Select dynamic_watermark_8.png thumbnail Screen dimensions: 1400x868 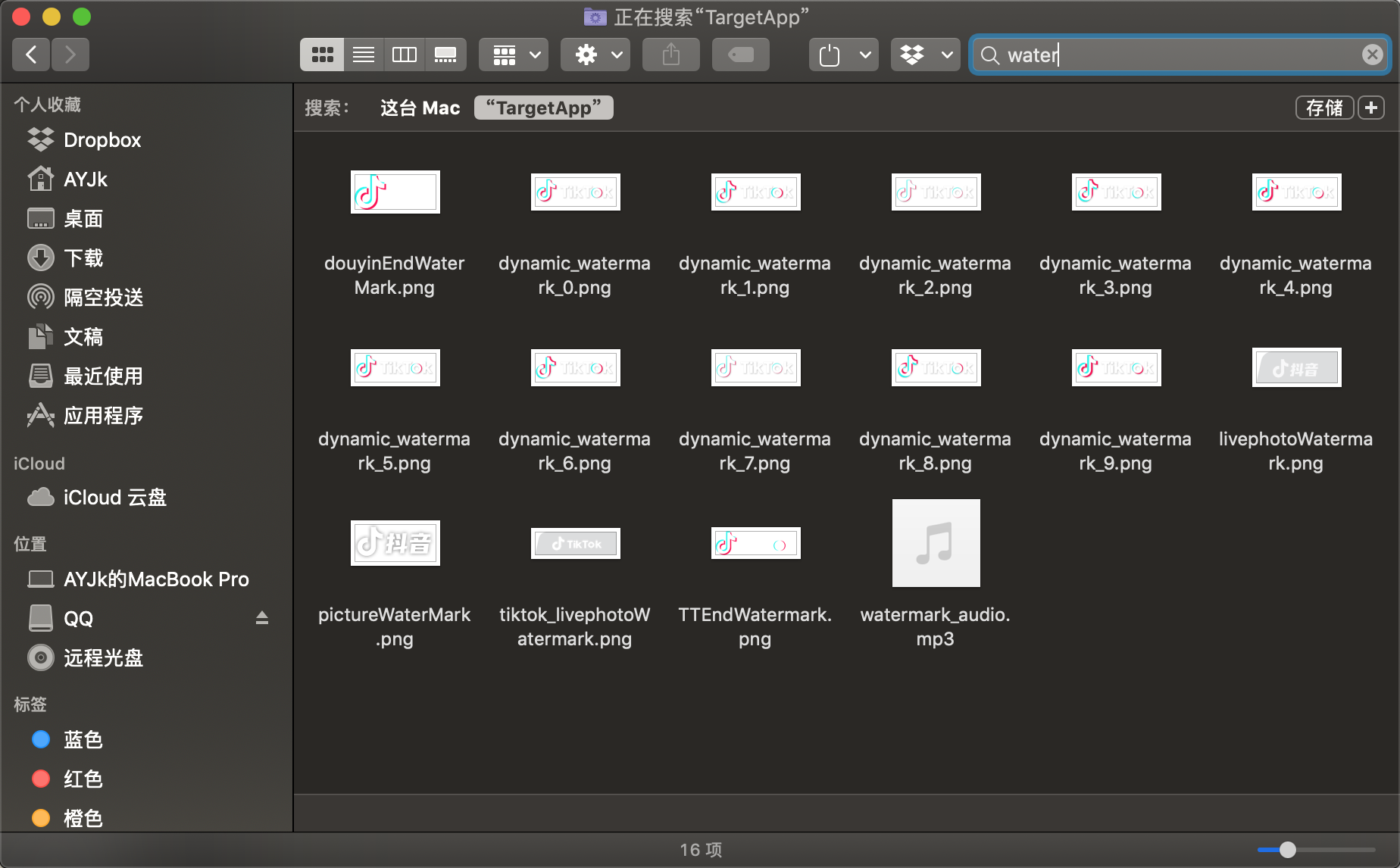click(x=936, y=367)
